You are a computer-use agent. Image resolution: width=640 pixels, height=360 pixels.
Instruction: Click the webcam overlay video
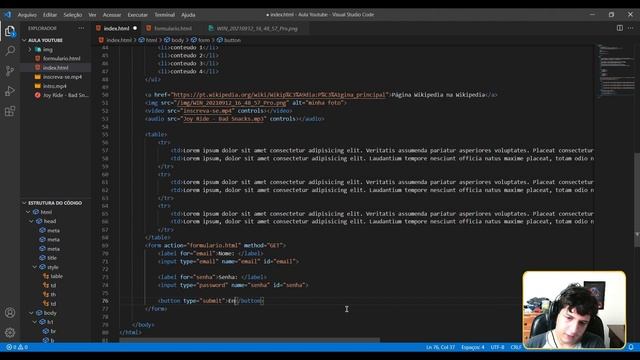(574, 310)
